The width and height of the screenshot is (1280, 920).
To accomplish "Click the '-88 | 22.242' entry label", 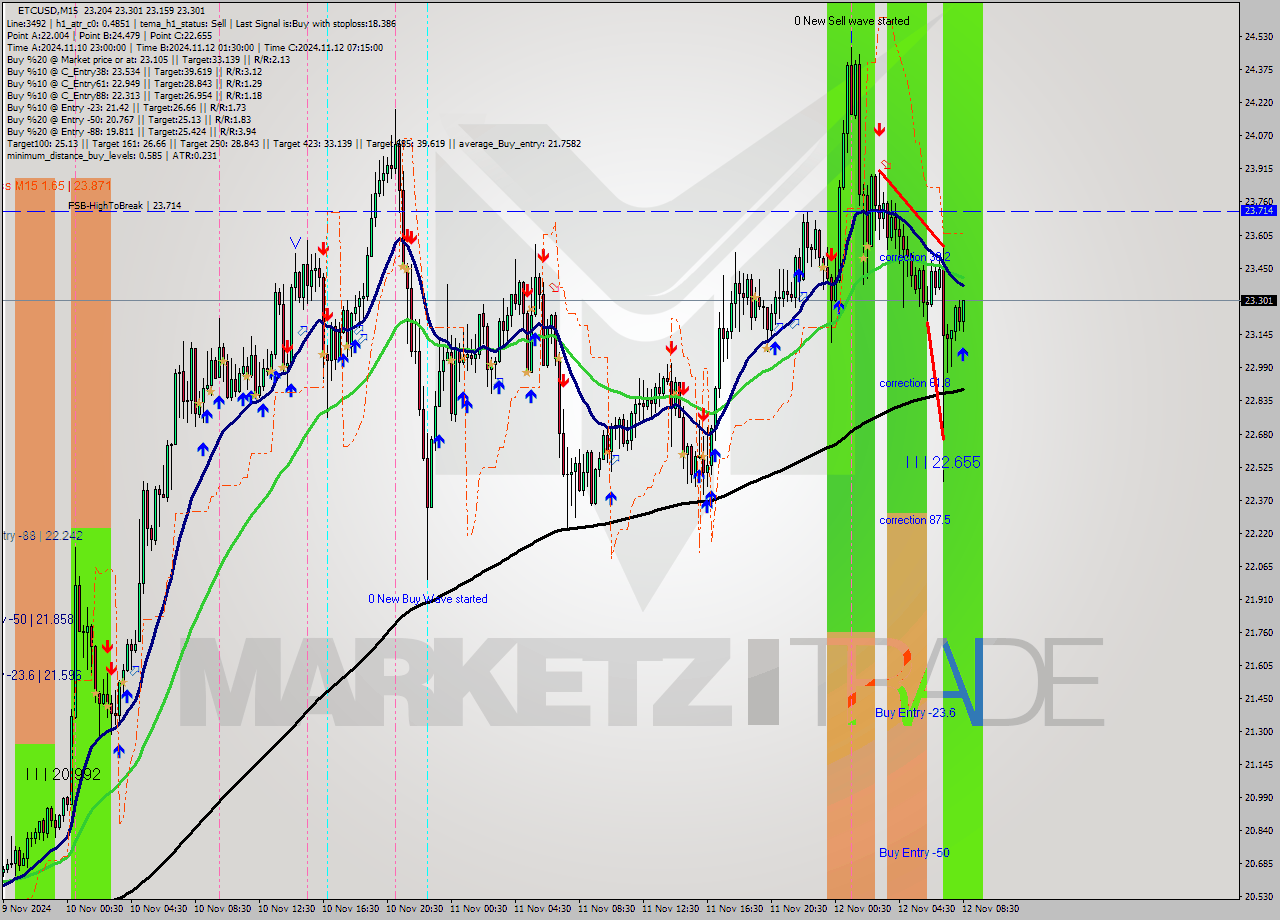I will 42,536.
